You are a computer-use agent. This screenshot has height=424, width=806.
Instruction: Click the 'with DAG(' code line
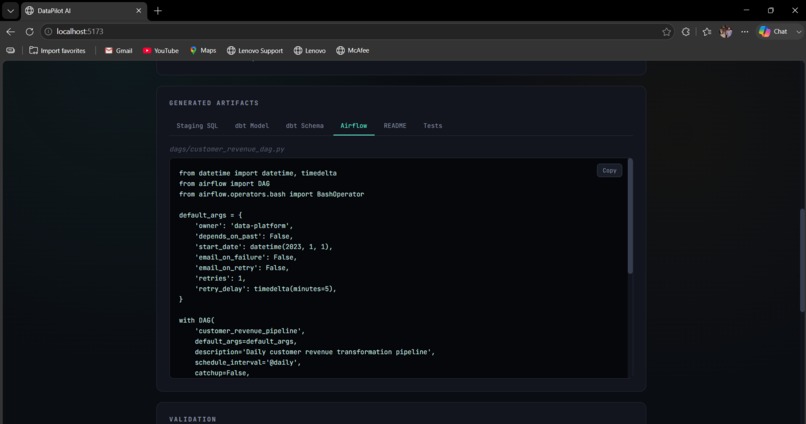coord(196,320)
